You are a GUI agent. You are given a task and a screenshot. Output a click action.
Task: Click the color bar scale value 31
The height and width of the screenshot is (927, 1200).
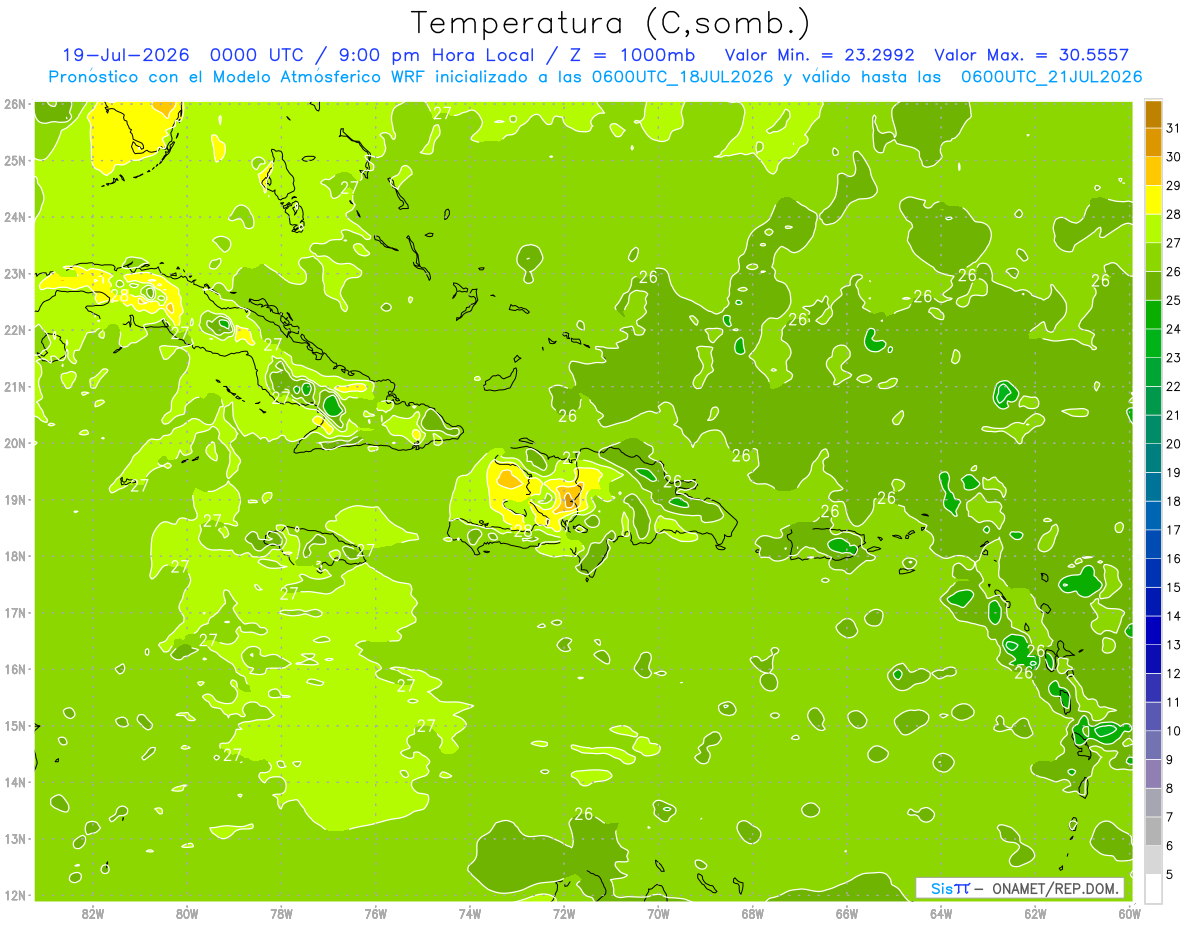tap(1173, 128)
